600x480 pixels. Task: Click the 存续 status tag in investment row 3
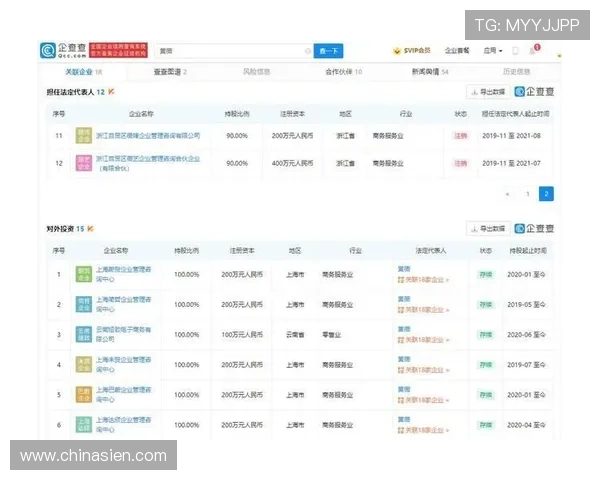point(486,335)
